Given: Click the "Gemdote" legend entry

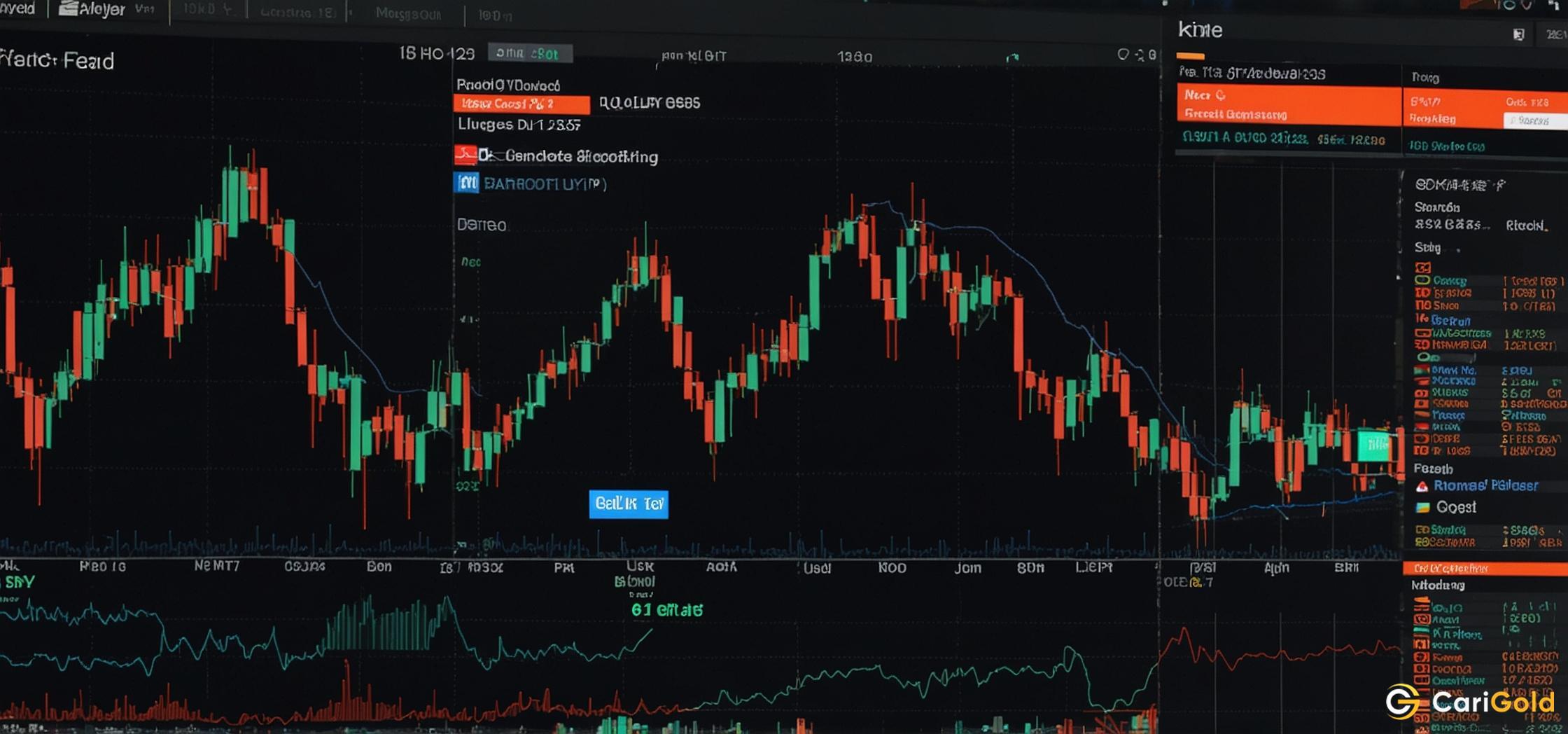Looking at the screenshot, I should click(581, 156).
